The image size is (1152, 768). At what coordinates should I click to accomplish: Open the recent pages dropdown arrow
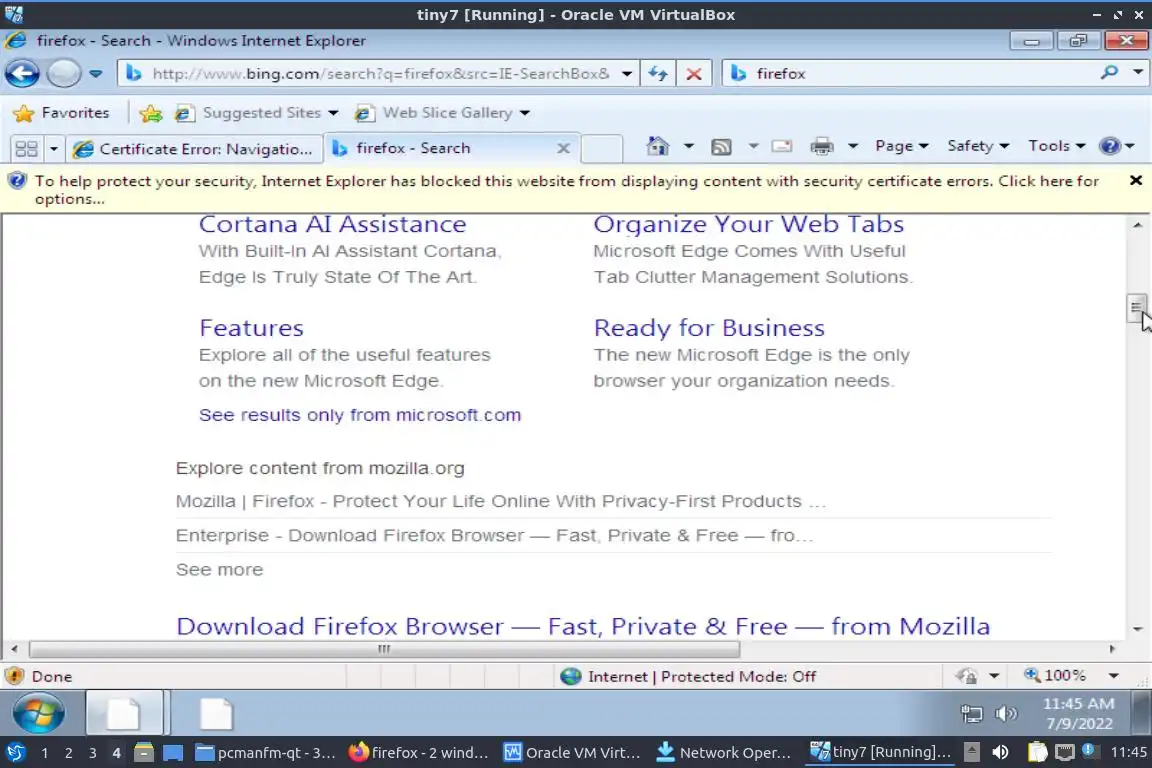tap(96, 73)
